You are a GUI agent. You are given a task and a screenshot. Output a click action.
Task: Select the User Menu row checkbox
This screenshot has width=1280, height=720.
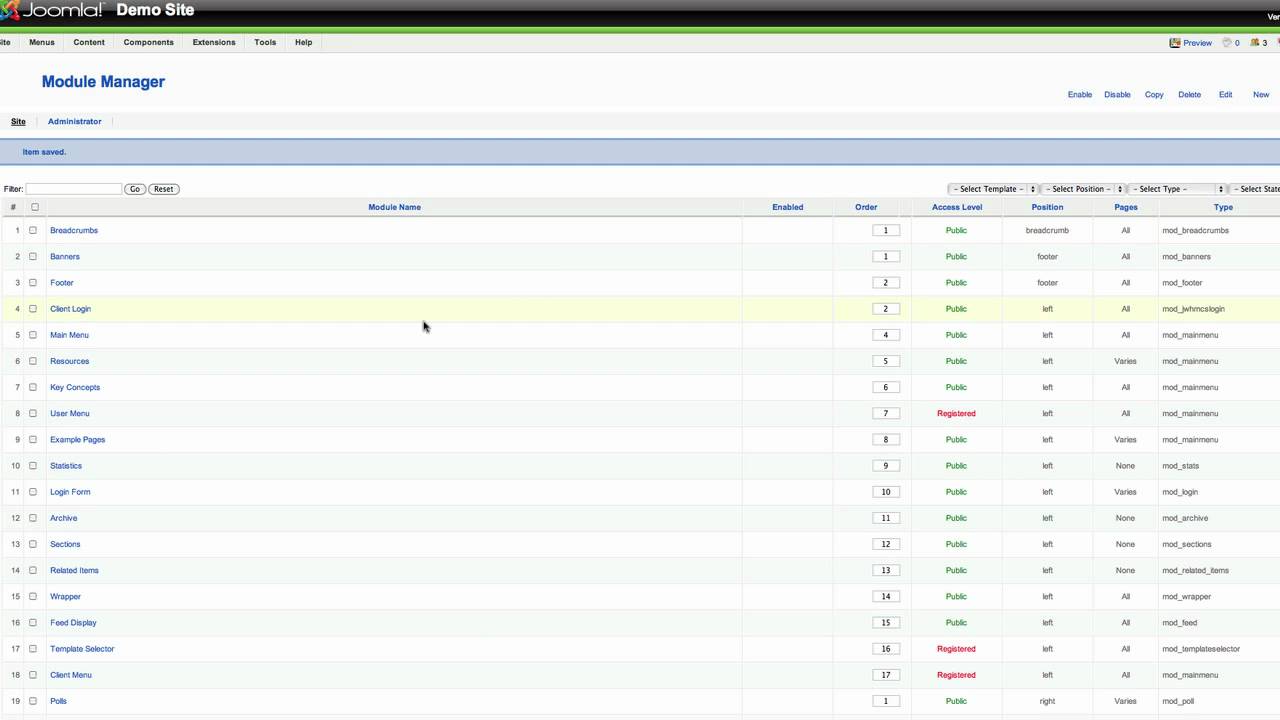coord(33,413)
